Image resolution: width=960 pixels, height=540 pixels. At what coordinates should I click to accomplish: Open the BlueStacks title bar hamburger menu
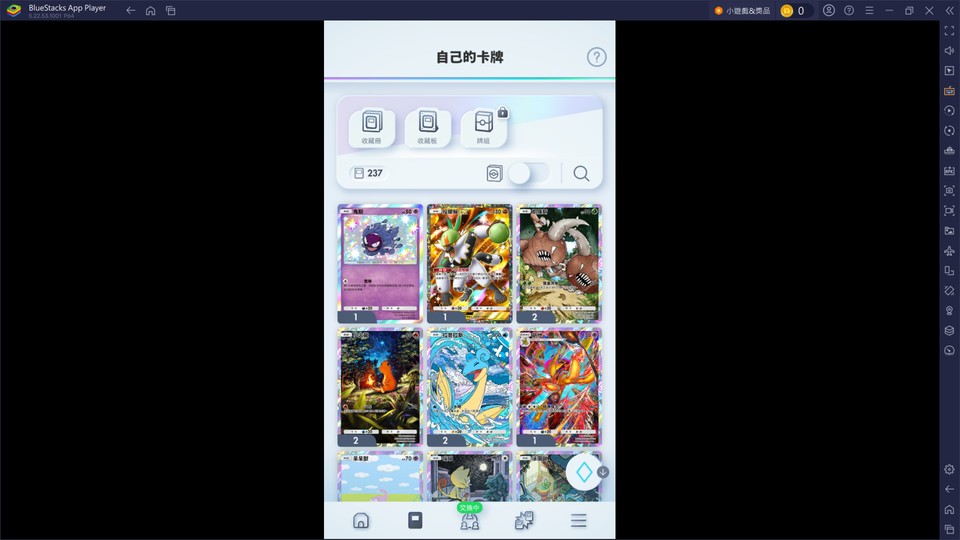[x=869, y=10]
